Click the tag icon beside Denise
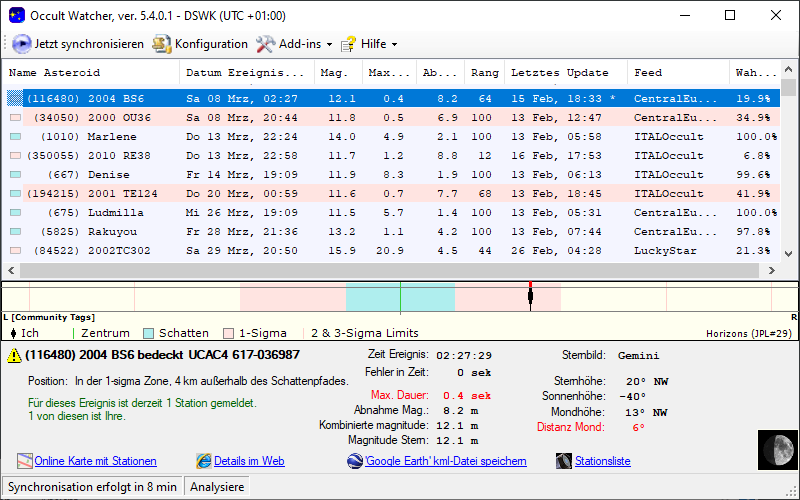Screen dimensions: 800x500 [x=15, y=174]
